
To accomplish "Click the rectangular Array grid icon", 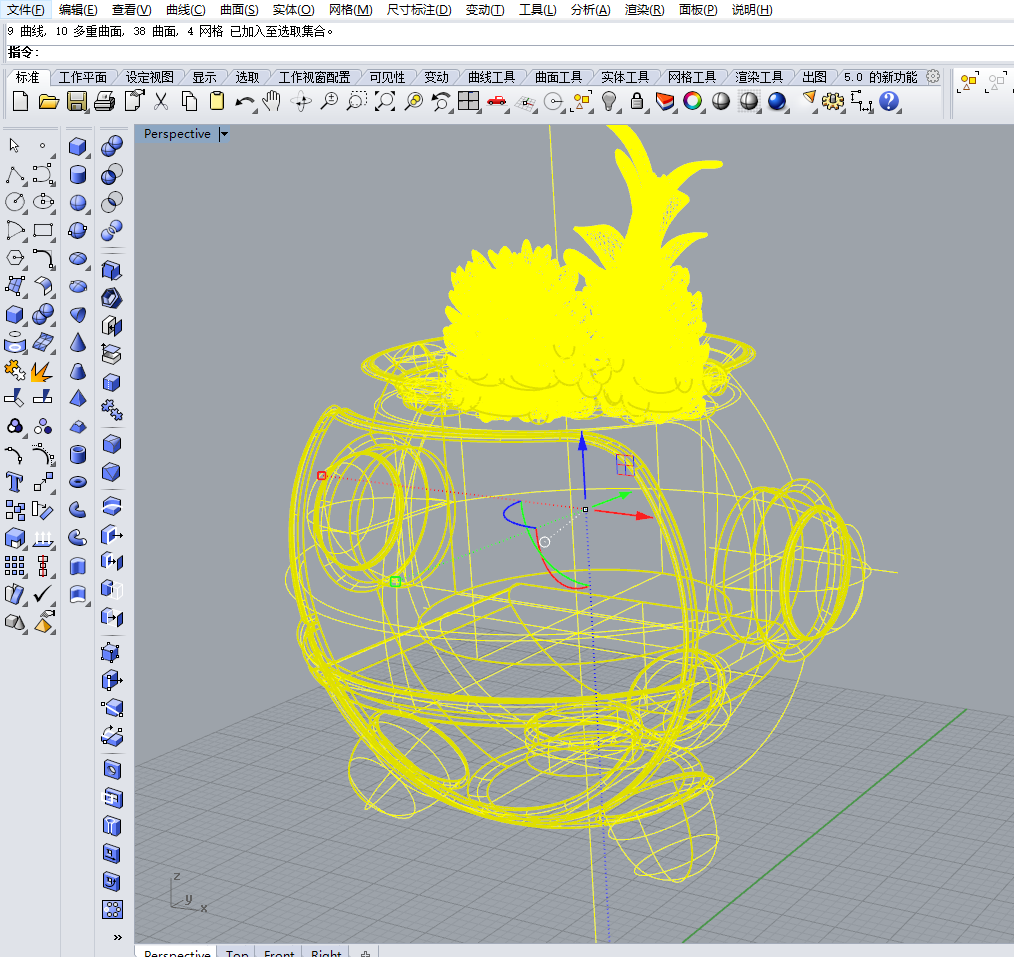I will click(14, 566).
